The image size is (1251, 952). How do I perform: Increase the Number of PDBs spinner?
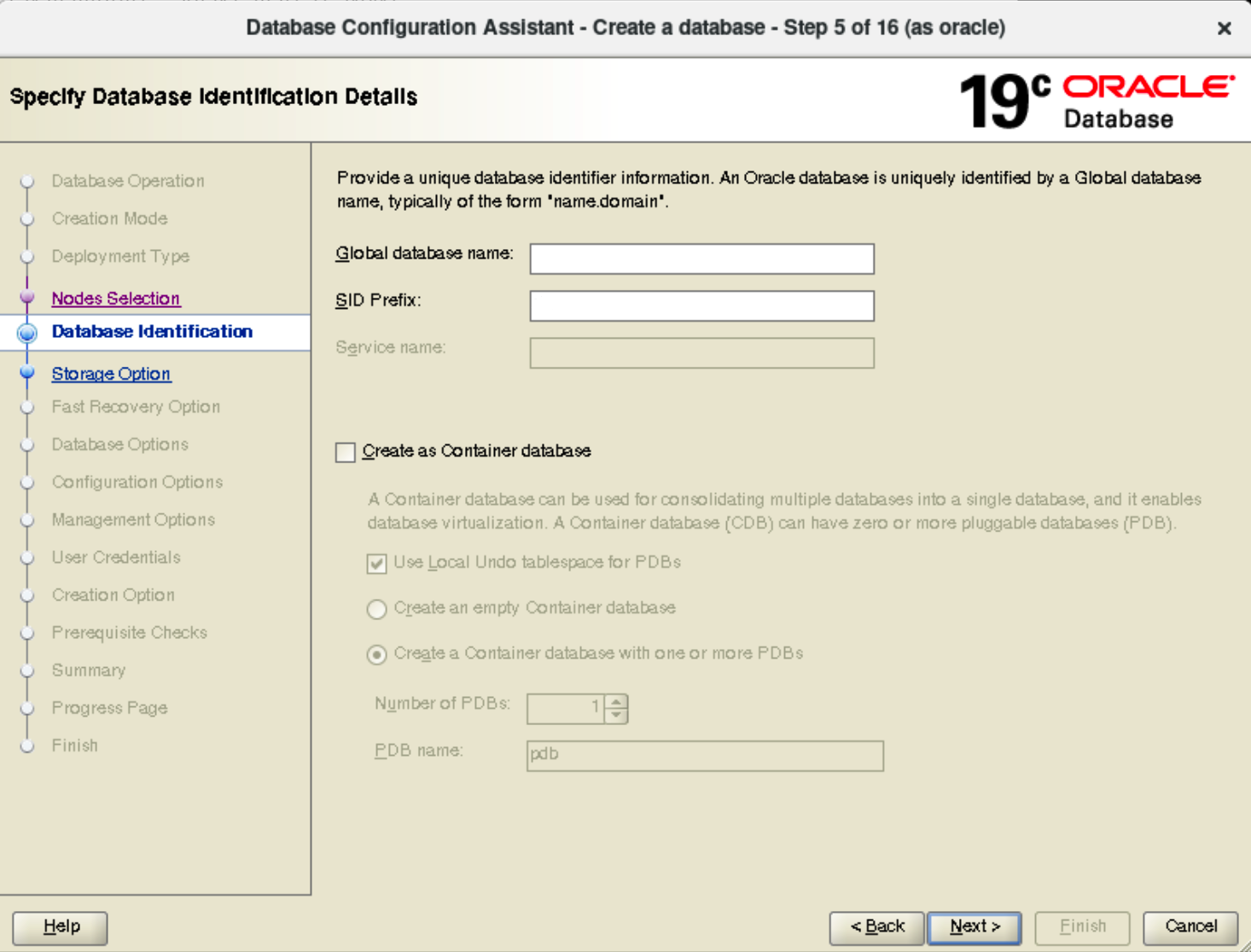pyautogui.click(x=616, y=701)
